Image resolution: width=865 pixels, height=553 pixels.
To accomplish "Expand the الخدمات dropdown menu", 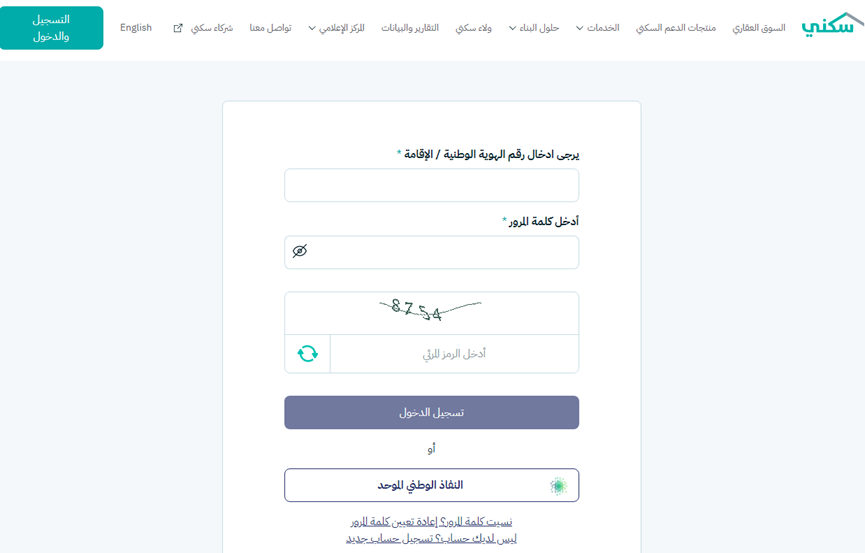I will tap(597, 28).
